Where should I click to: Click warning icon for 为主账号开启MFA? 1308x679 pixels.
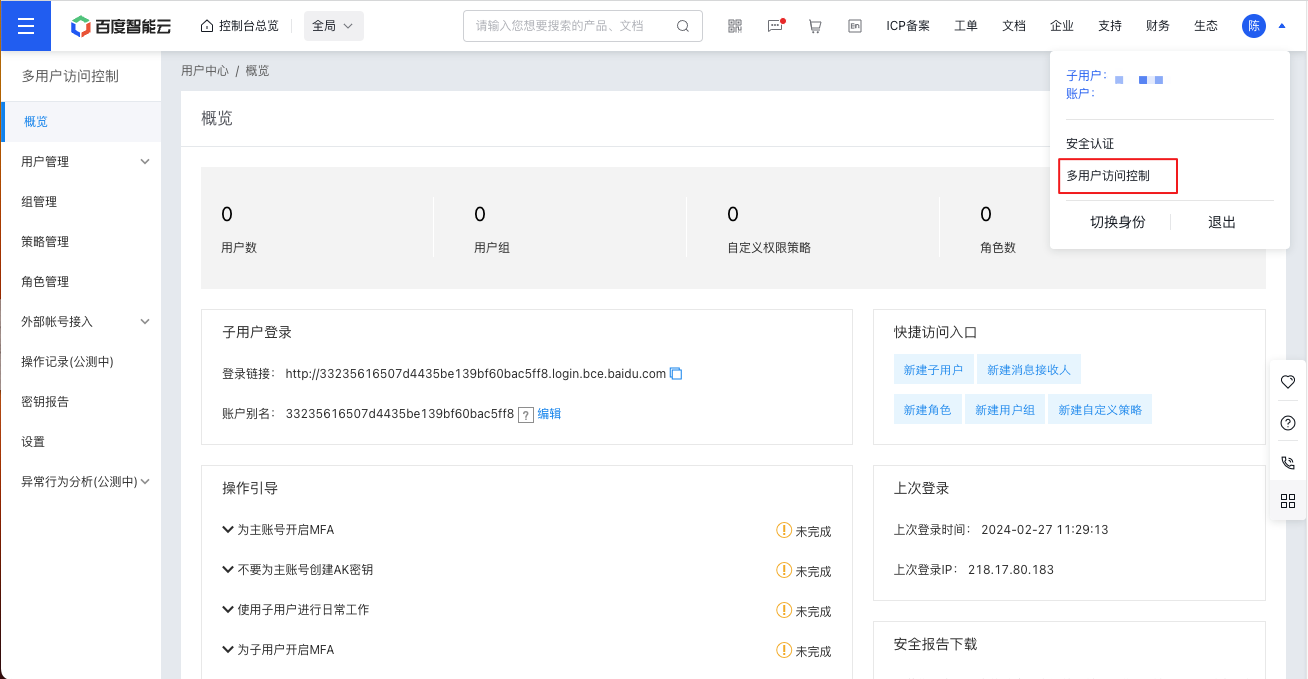click(x=784, y=530)
